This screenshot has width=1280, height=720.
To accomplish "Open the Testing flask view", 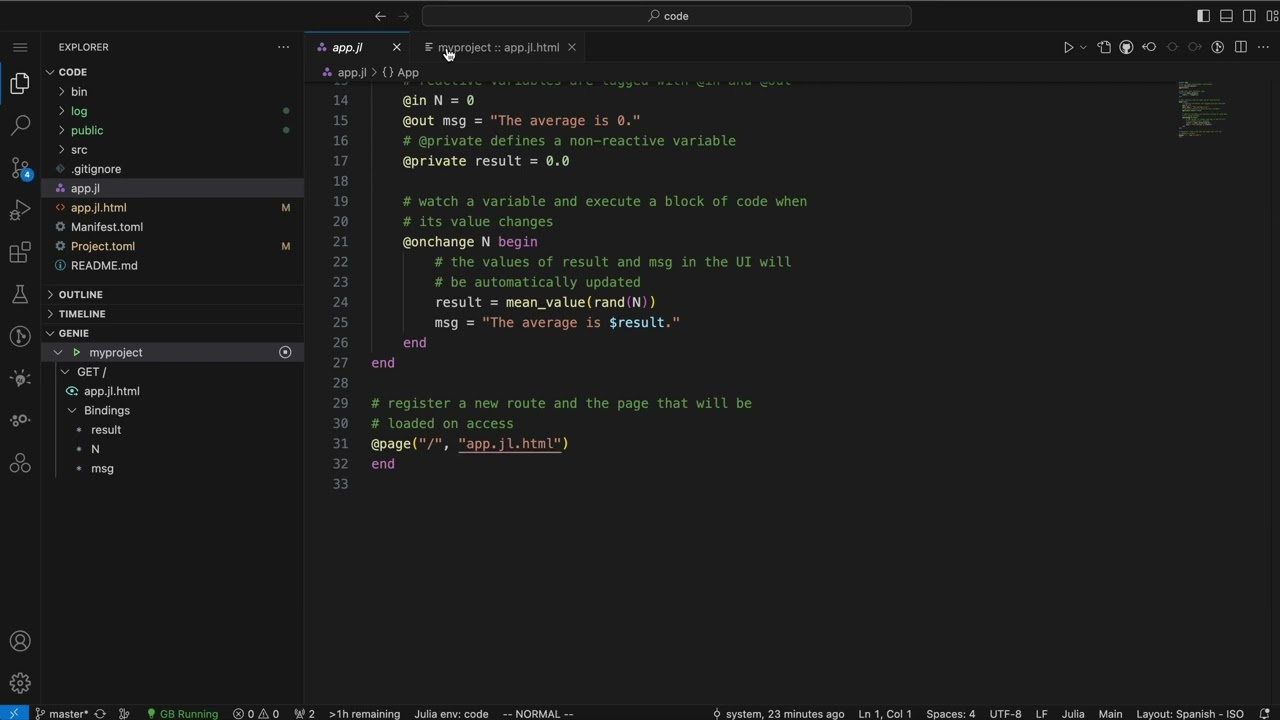I will (20, 294).
